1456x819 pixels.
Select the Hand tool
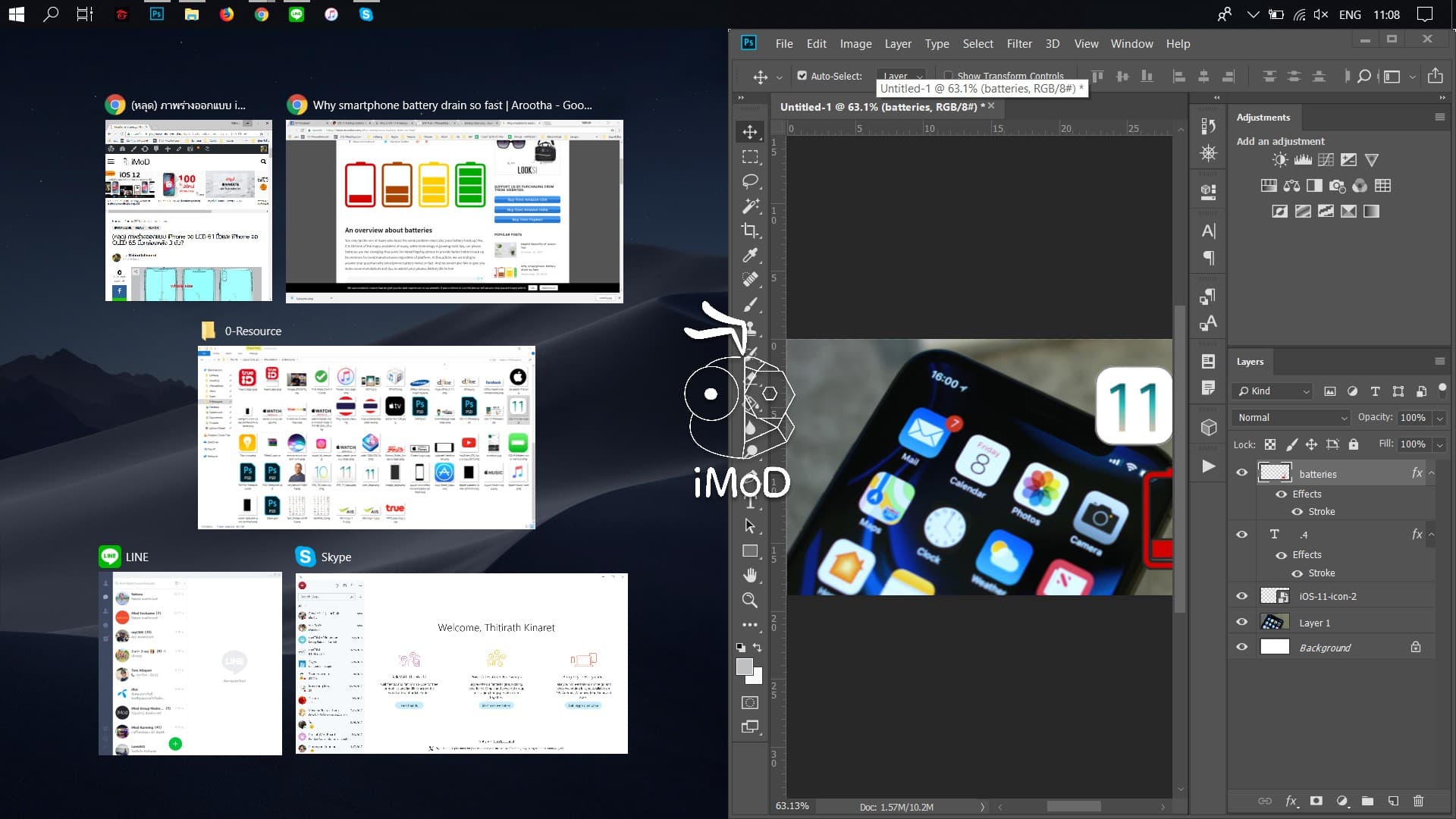(x=751, y=574)
